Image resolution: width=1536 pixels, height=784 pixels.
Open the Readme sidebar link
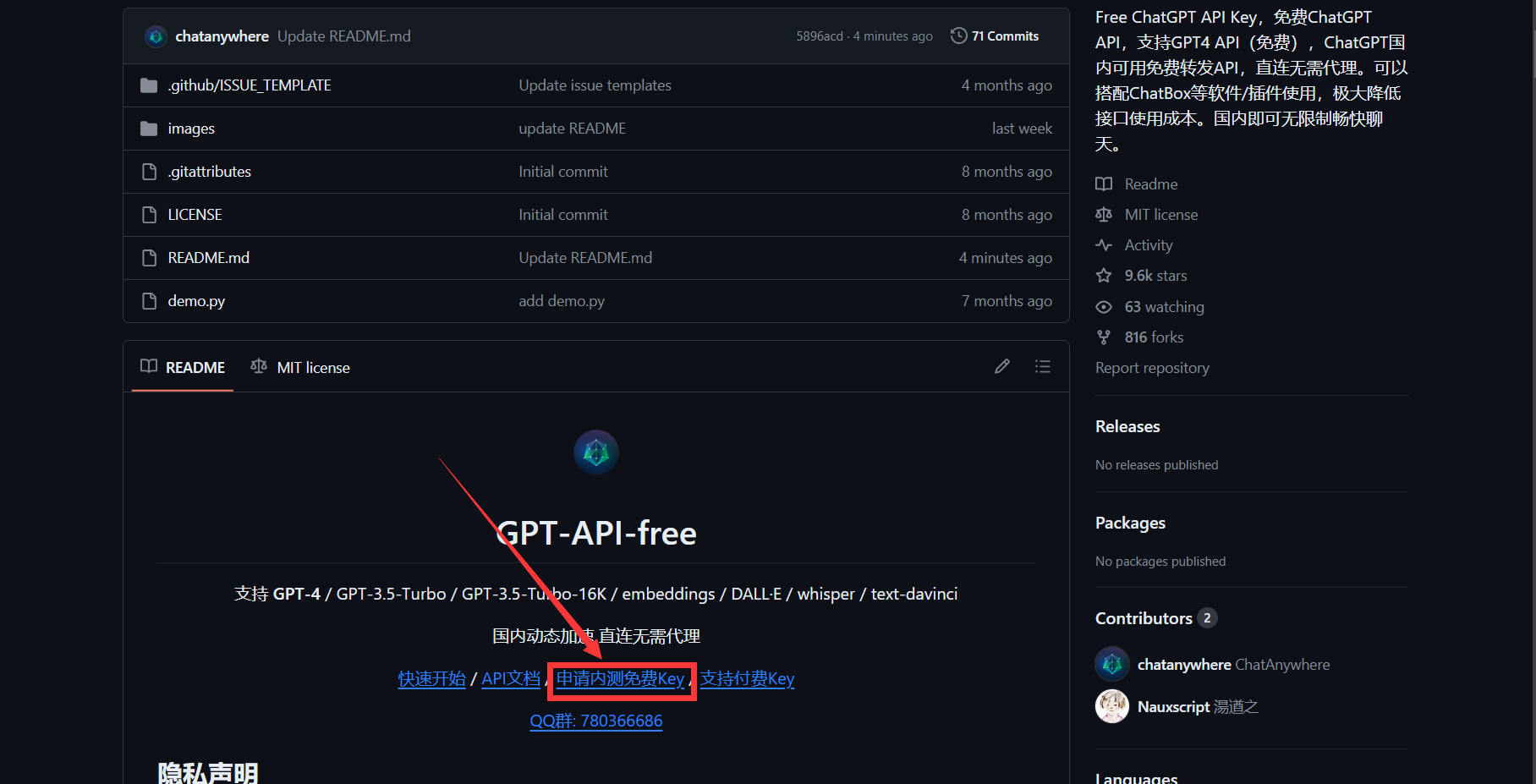(1151, 184)
